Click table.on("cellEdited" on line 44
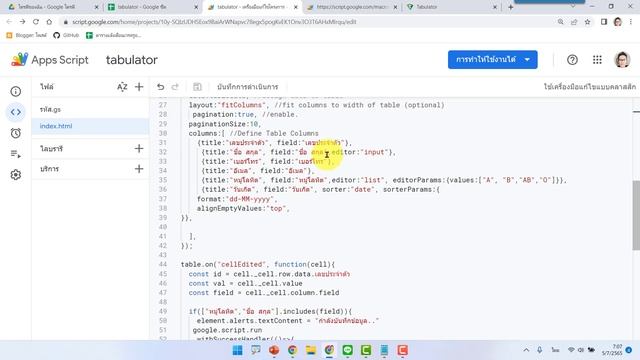 pos(223,264)
